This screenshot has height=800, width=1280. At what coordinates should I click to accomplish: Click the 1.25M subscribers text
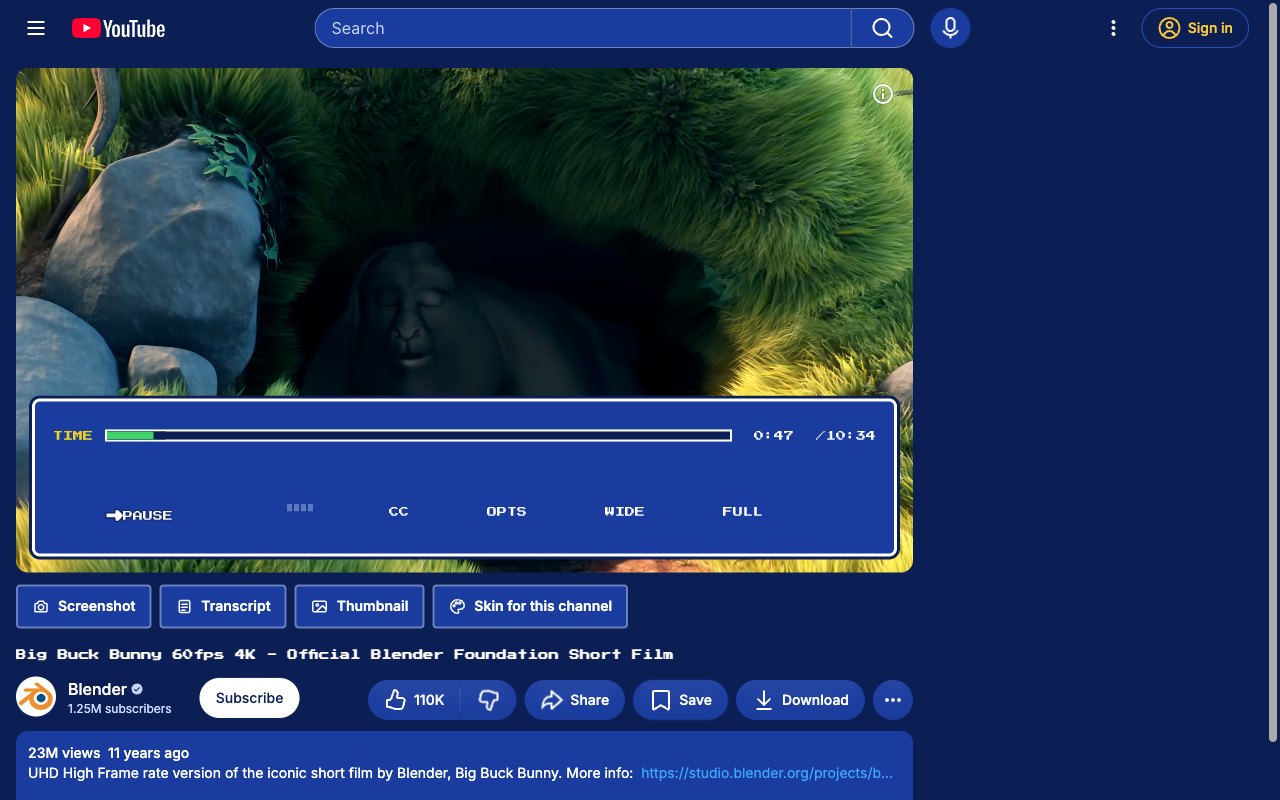click(120, 709)
